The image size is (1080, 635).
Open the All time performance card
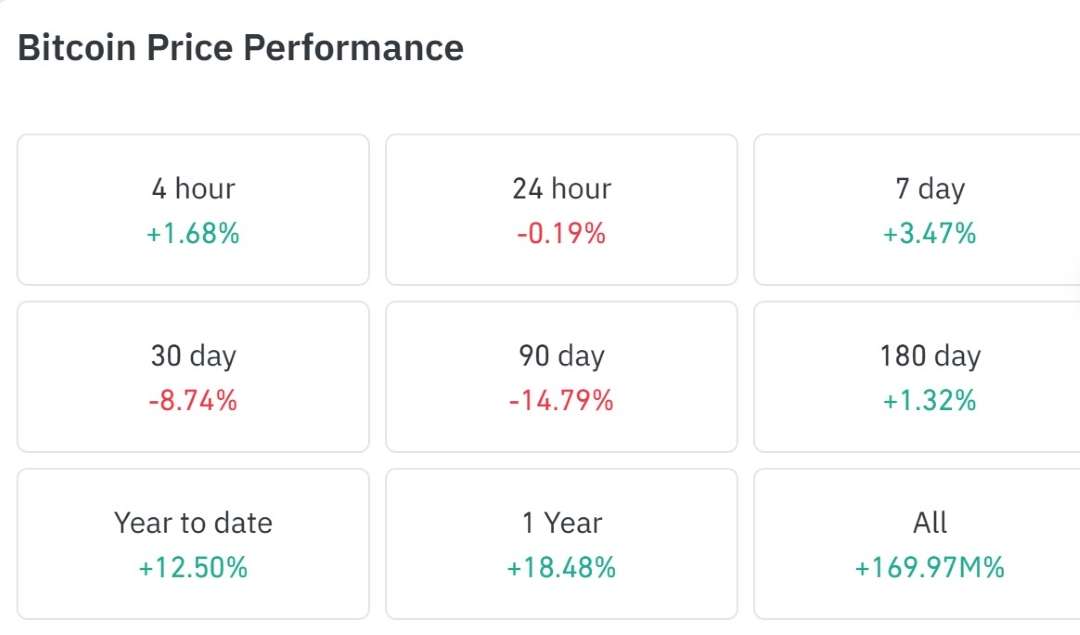[930, 542]
